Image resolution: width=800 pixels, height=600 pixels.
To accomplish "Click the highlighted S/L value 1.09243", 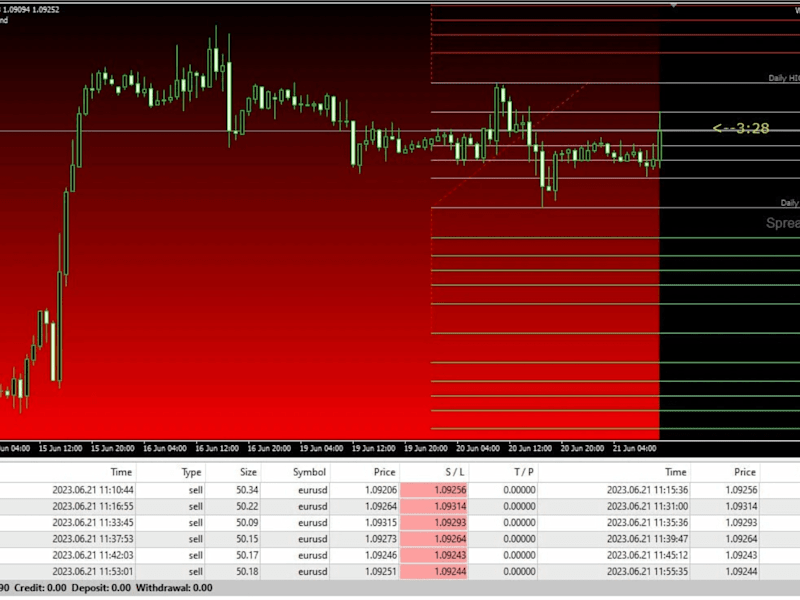I will coord(434,556).
